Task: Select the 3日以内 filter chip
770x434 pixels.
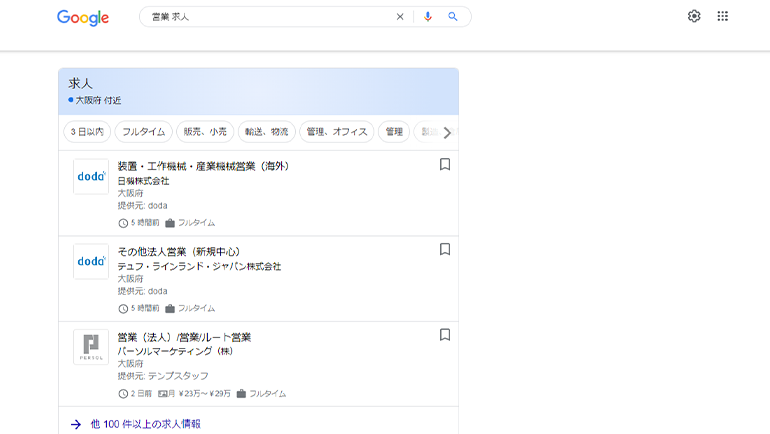Action: (x=87, y=132)
